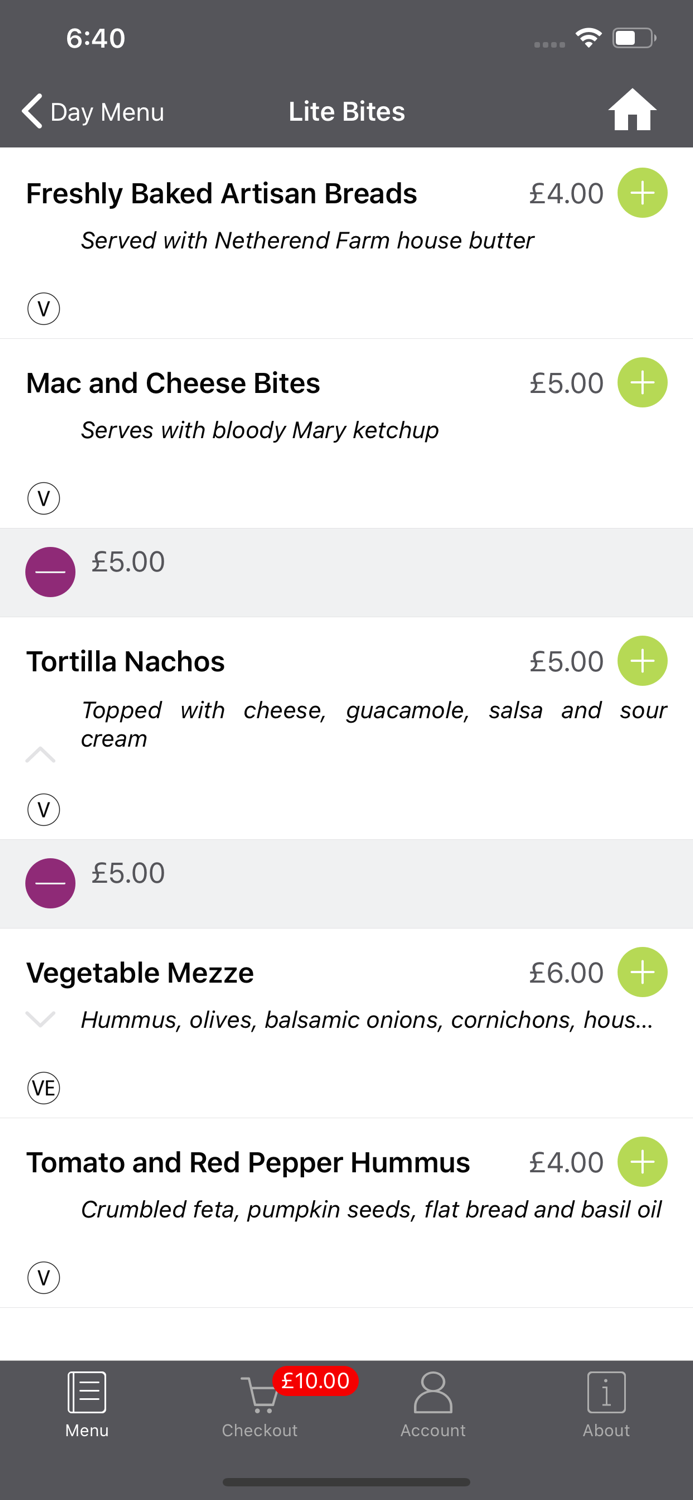Add Vegetable Mezze using the plus icon
Screen dimensions: 693x1500
[x=642, y=972]
